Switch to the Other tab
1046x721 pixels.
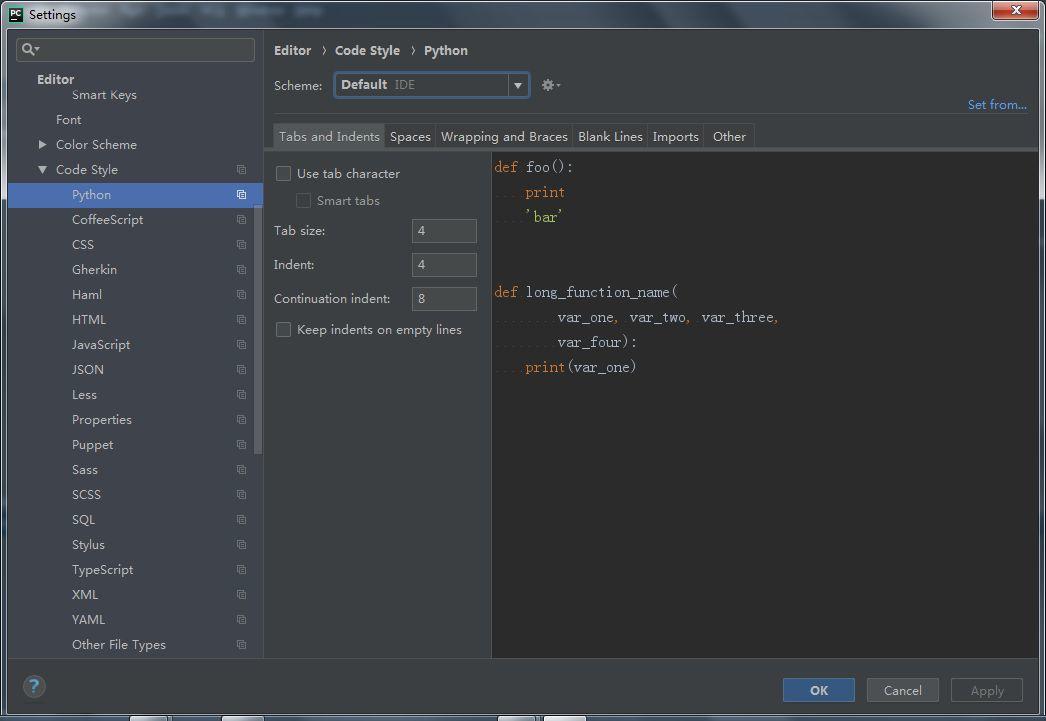729,137
